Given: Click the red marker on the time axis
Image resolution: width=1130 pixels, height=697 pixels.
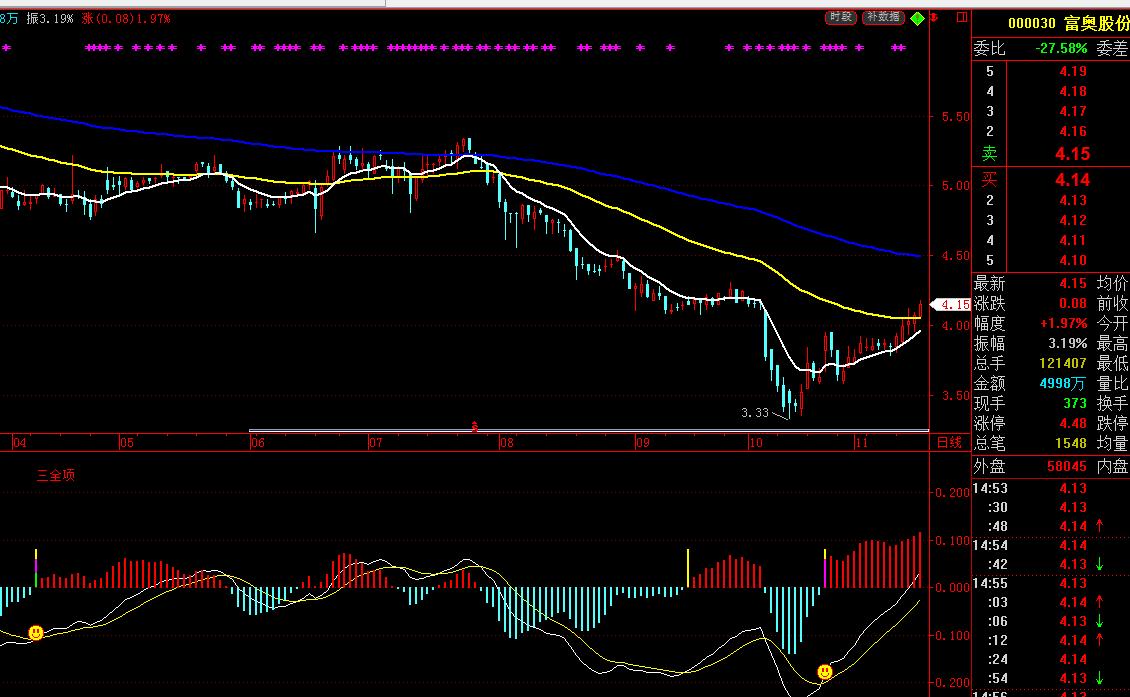Looking at the screenshot, I should [x=474, y=427].
